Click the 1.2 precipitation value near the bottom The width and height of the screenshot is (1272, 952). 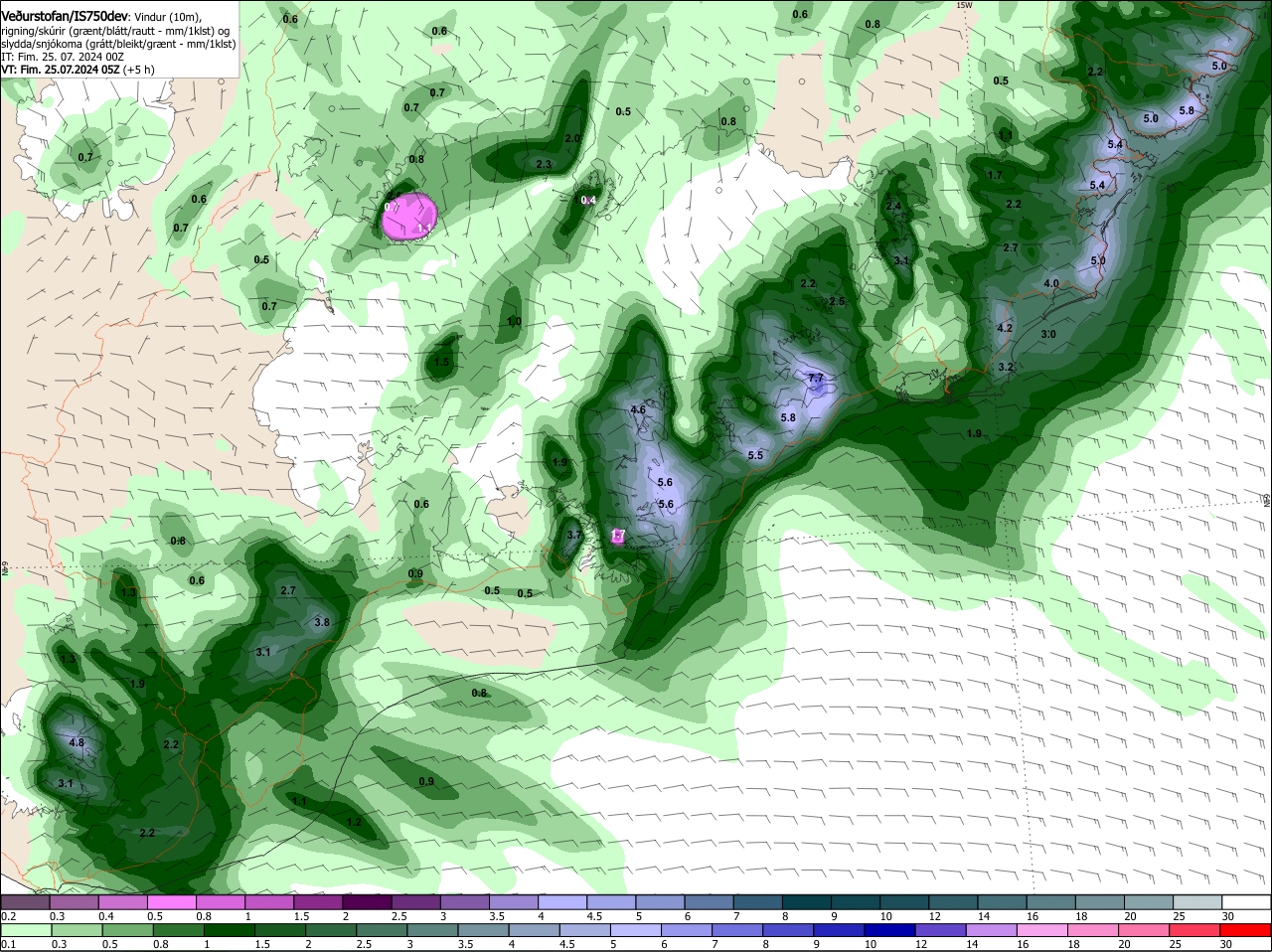click(x=354, y=822)
